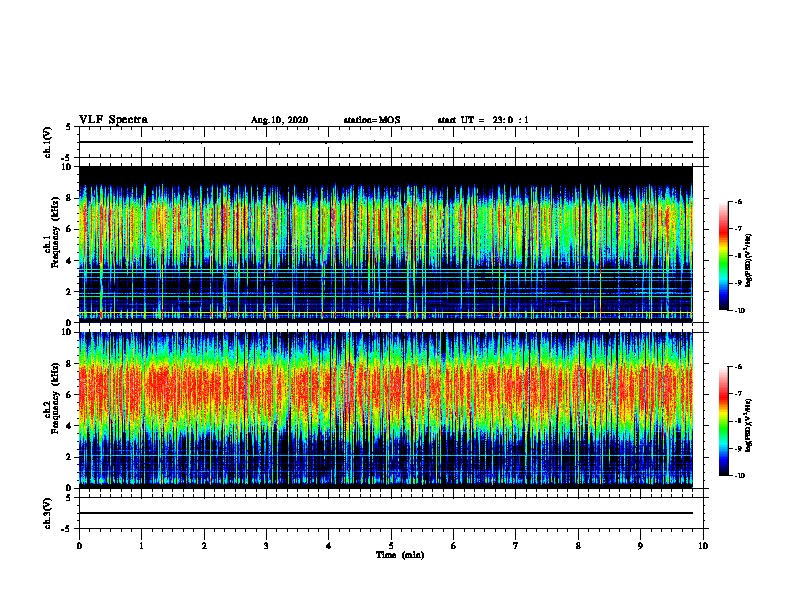Viewport: 792px width, 612px height.
Task: Click the log(PSD) label beside the ch.2 colorbar
Action: tap(749, 425)
